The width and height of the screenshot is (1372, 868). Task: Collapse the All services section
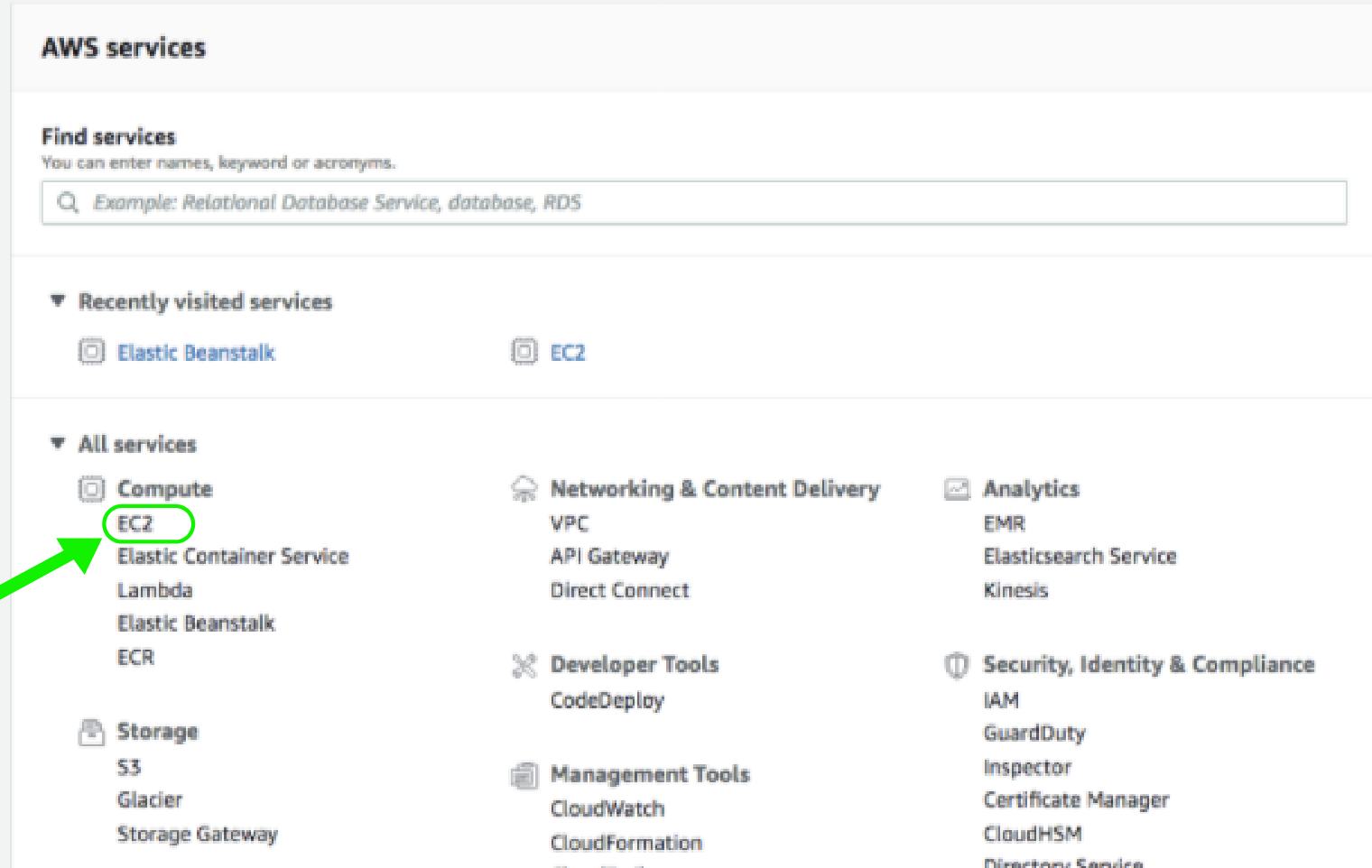(x=58, y=443)
